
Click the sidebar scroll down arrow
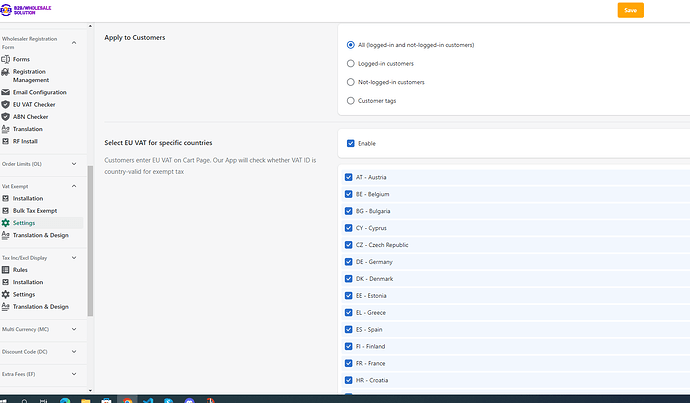click(90, 390)
